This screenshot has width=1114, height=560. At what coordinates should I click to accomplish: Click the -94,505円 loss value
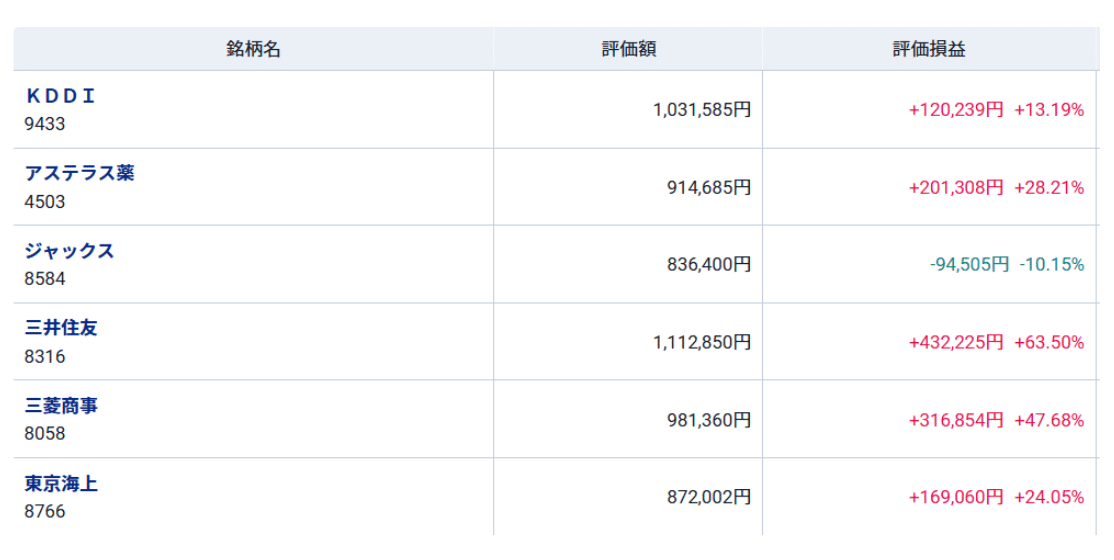click(969, 265)
